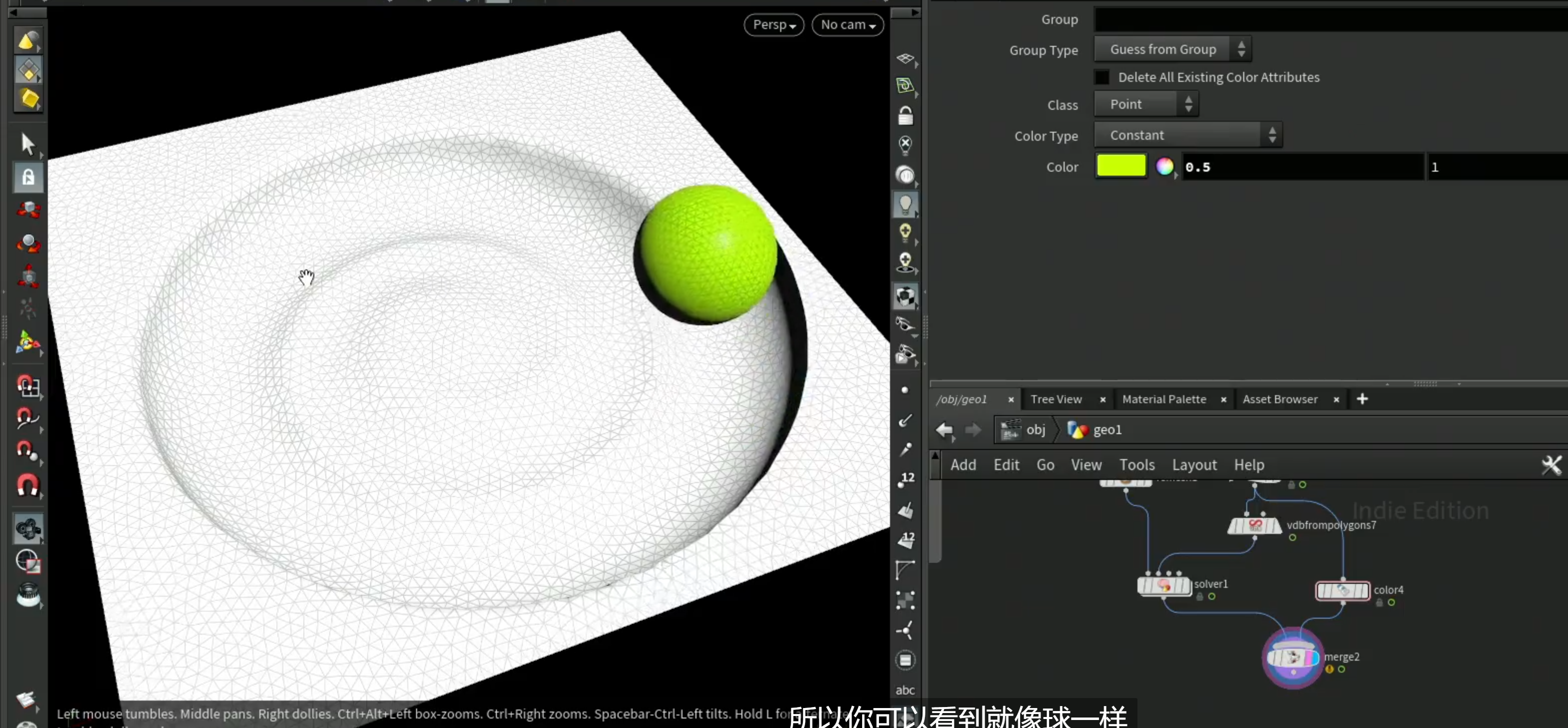Open the Go menu
Viewport: 1568px width, 728px height.
tap(1045, 465)
